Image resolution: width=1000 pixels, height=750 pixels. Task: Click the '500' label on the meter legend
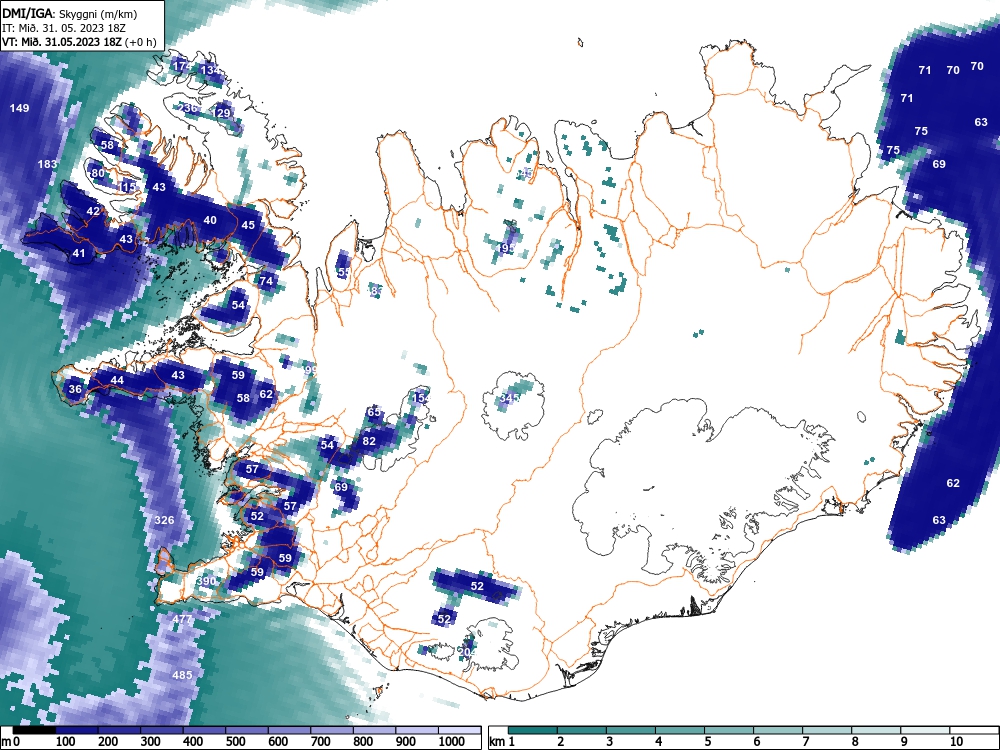click(x=236, y=741)
